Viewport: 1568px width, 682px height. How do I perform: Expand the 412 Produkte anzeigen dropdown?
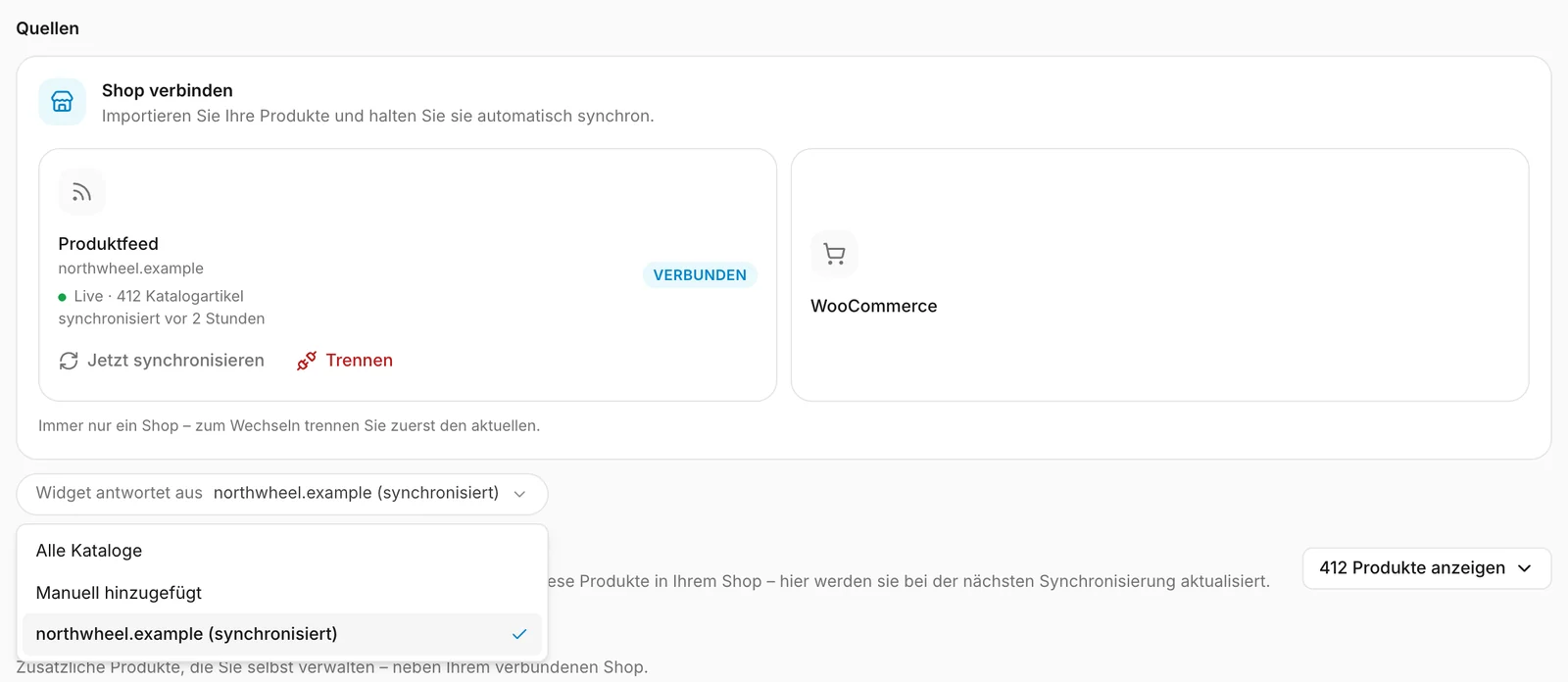(x=1426, y=568)
